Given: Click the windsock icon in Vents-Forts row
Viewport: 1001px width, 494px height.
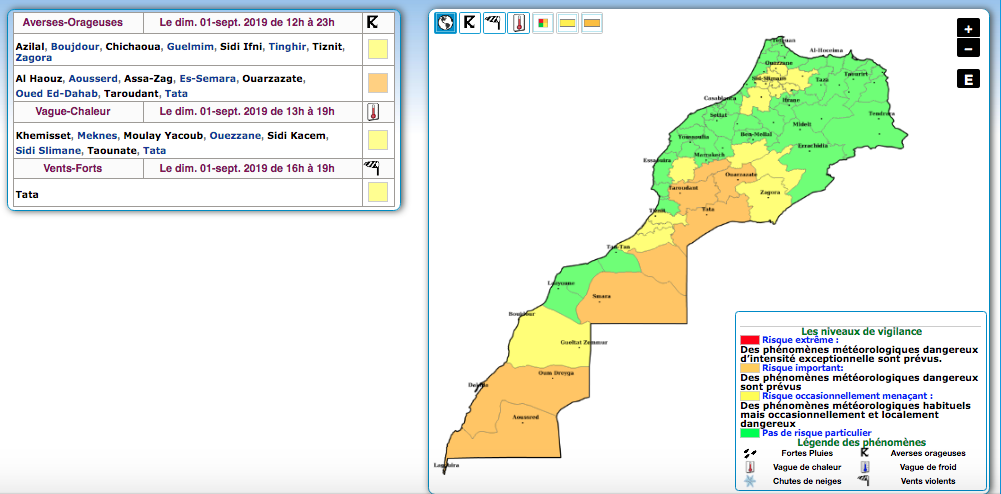Looking at the screenshot, I should click(x=373, y=169).
